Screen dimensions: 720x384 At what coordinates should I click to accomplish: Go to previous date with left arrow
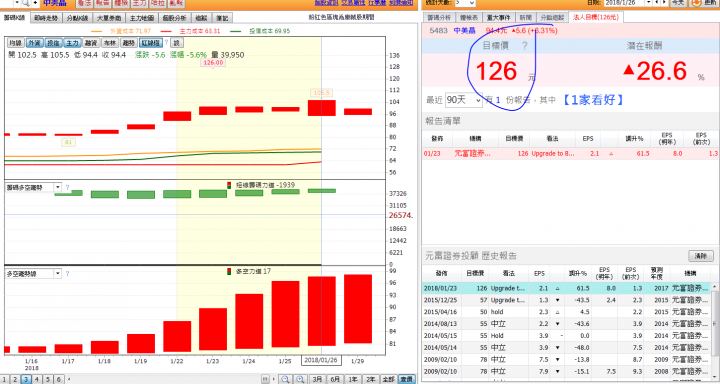click(x=657, y=3)
